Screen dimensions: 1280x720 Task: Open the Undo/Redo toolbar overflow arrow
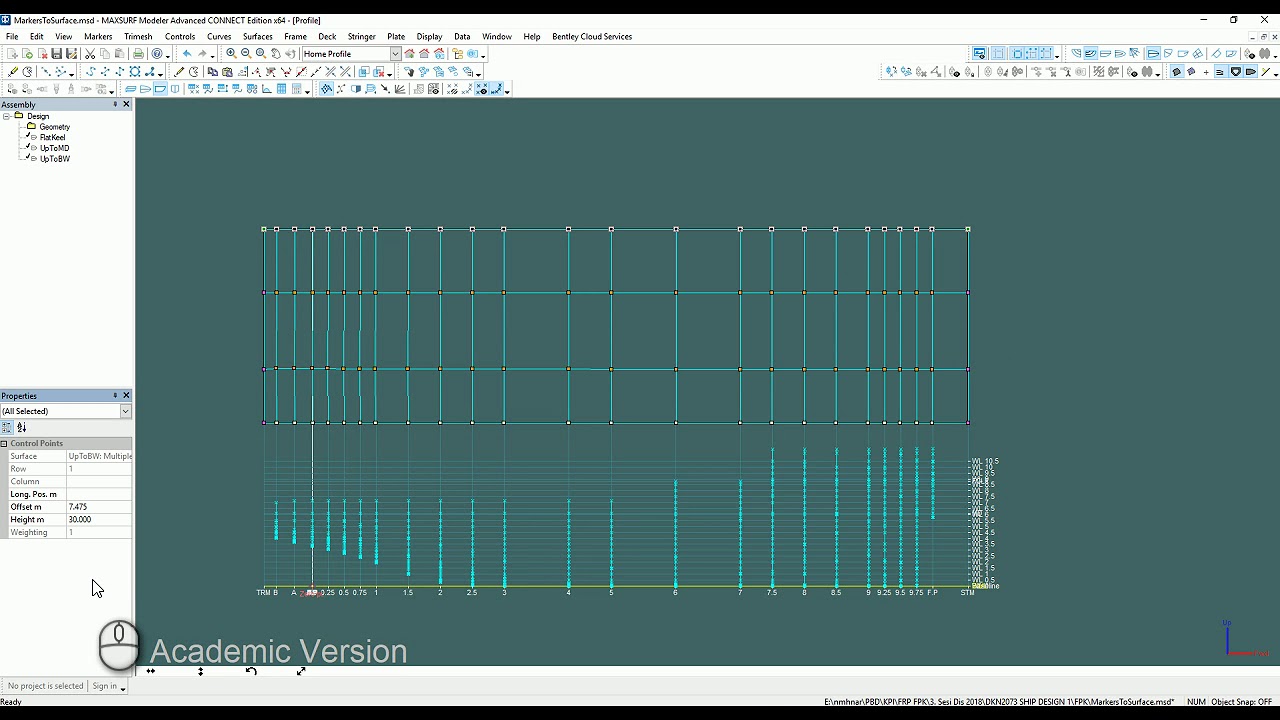click(212, 55)
